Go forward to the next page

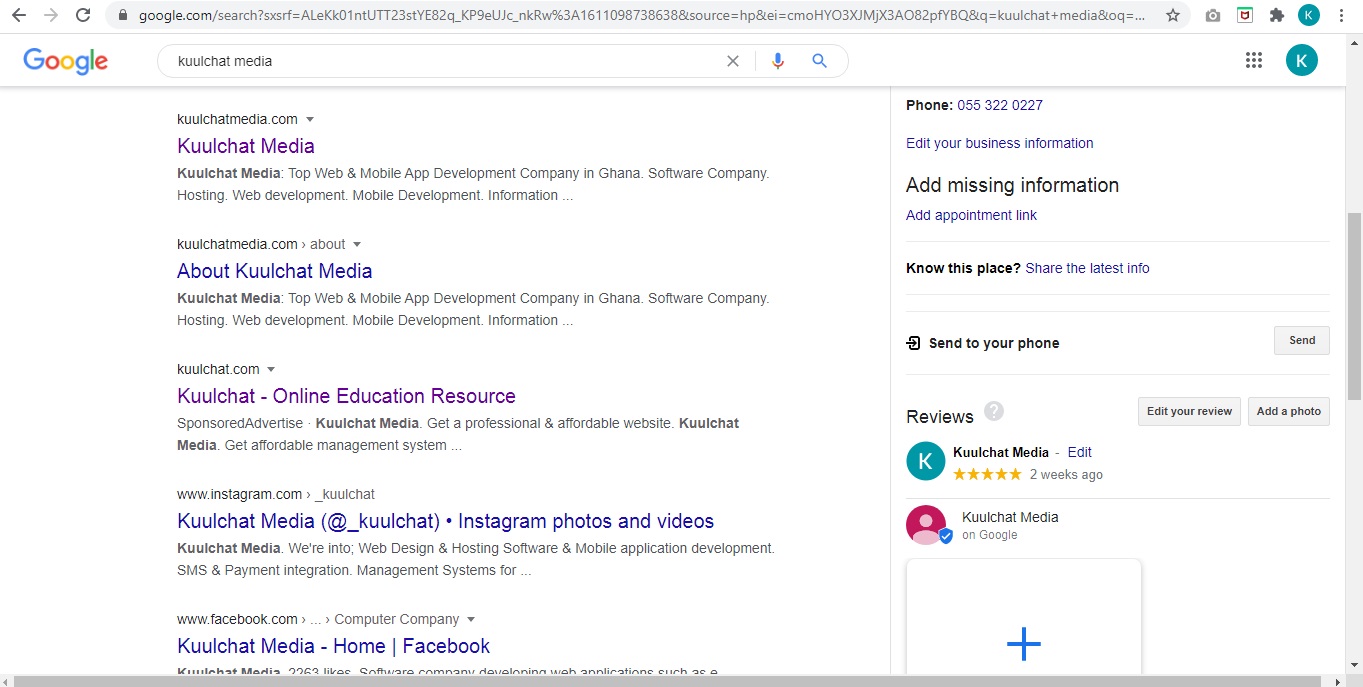click(51, 16)
